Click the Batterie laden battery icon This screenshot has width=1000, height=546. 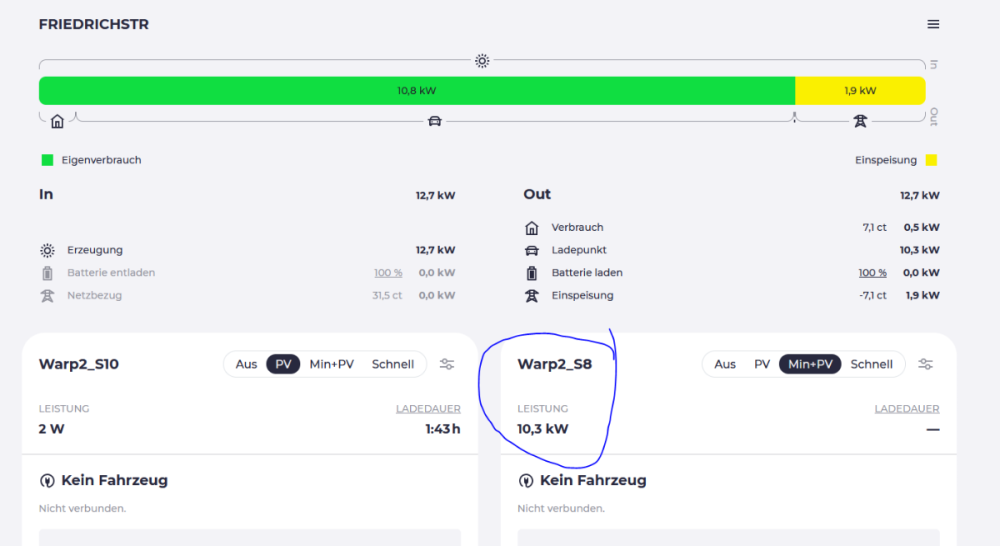[x=532, y=273]
